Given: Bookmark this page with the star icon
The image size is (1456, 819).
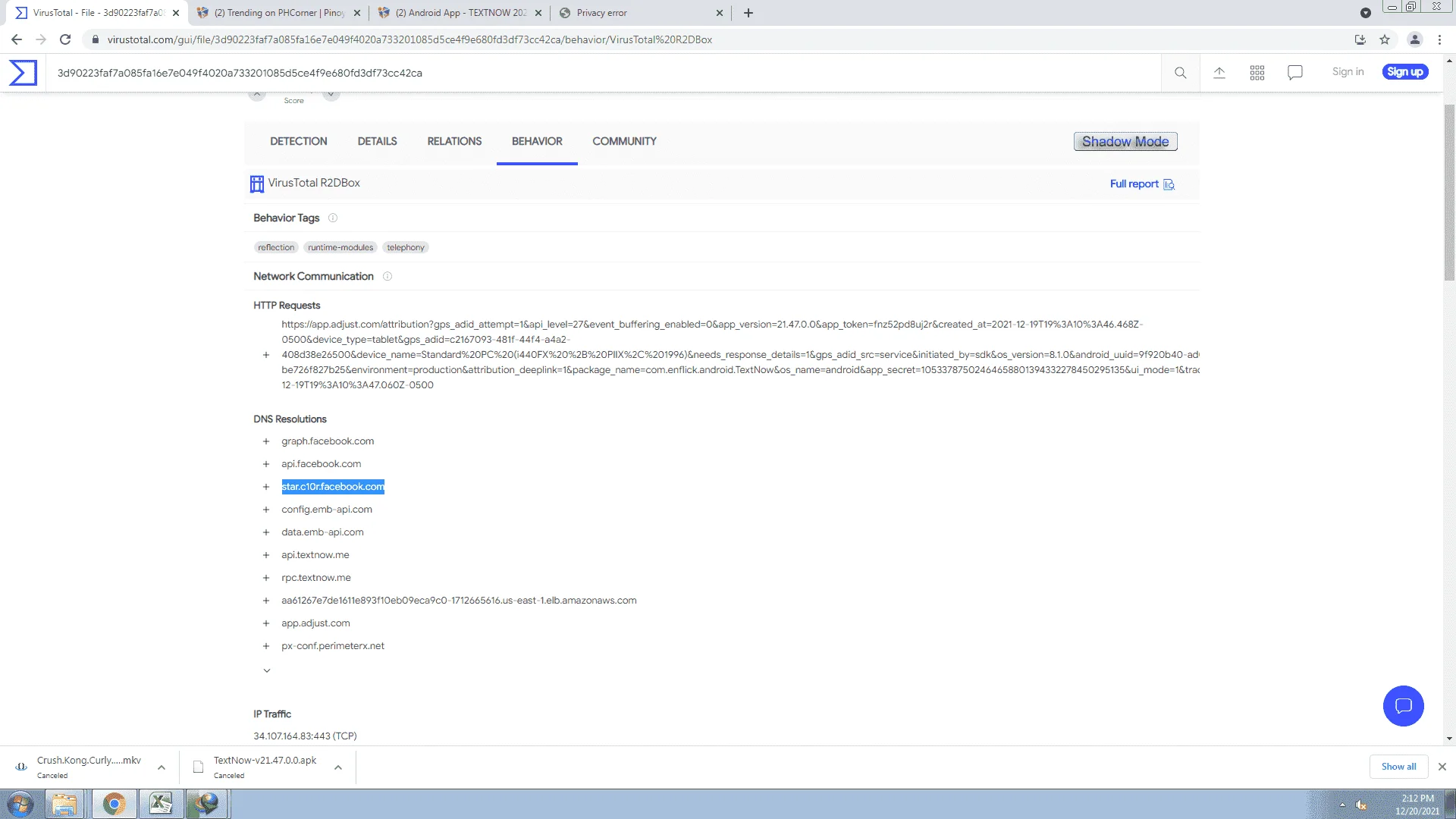Looking at the screenshot, I should click(x=1385, y=39).
